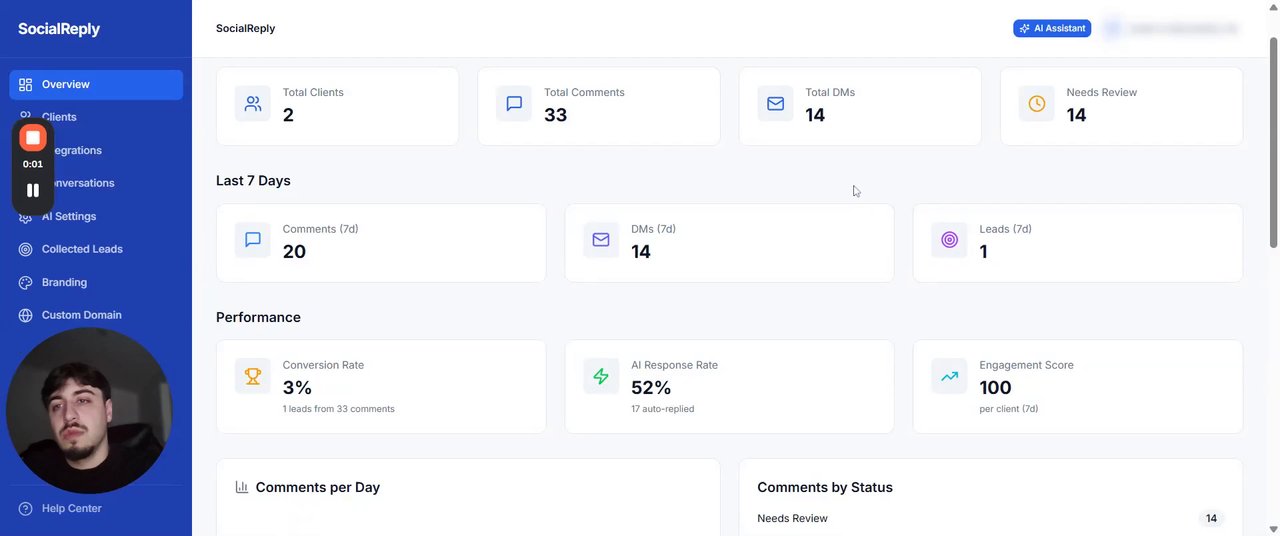Click the Help Center question mark icon

coord(26,508)
